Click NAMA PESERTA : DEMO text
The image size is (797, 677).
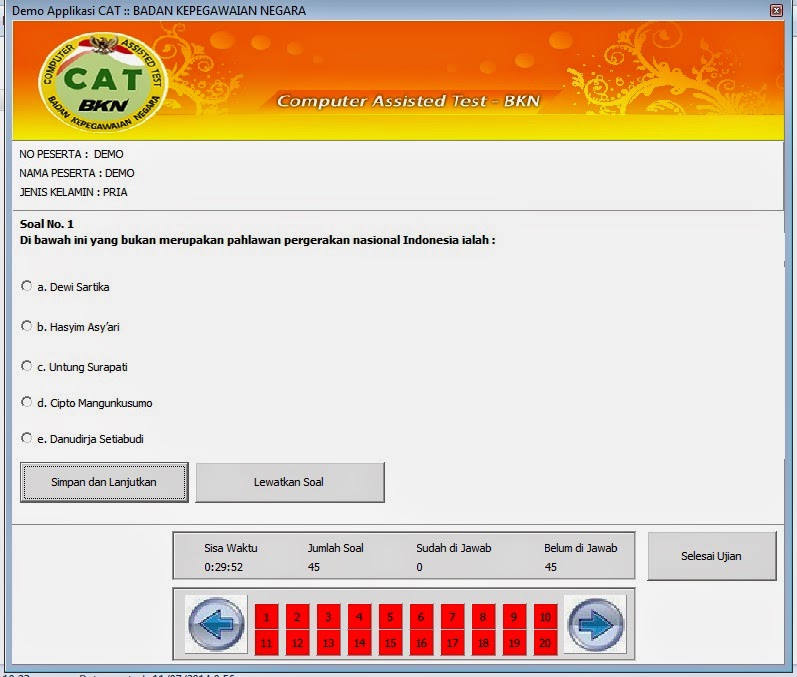[x=77, y=173]
